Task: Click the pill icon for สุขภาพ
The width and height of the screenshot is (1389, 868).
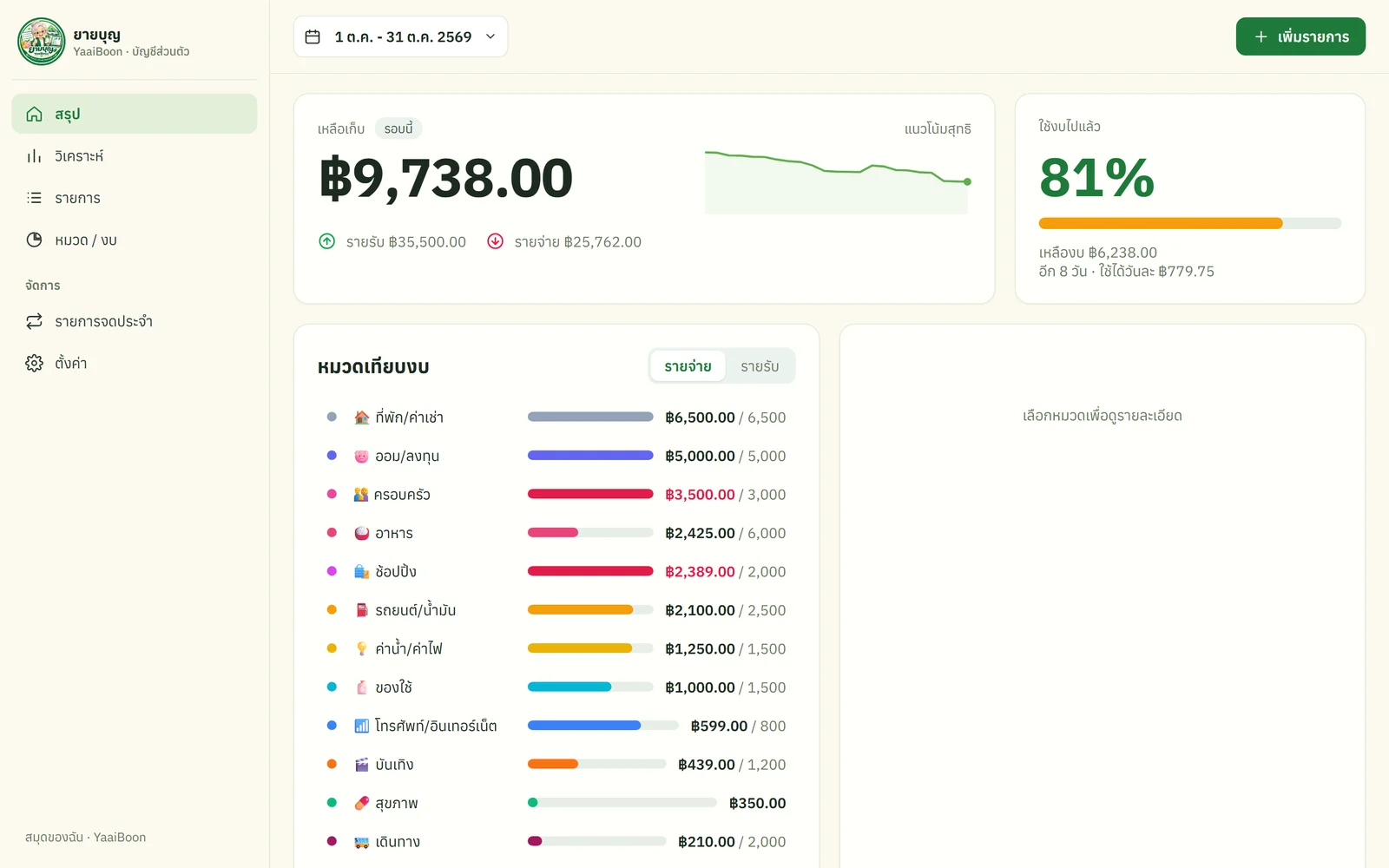Action: coord(362,803)
